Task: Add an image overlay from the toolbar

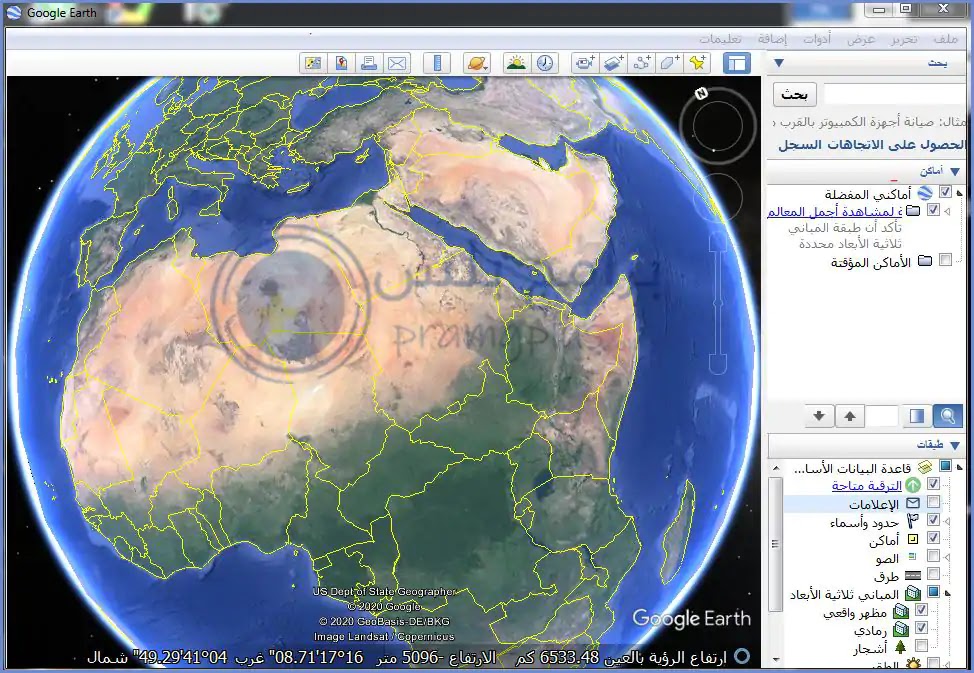Action: tap(613, 63)
